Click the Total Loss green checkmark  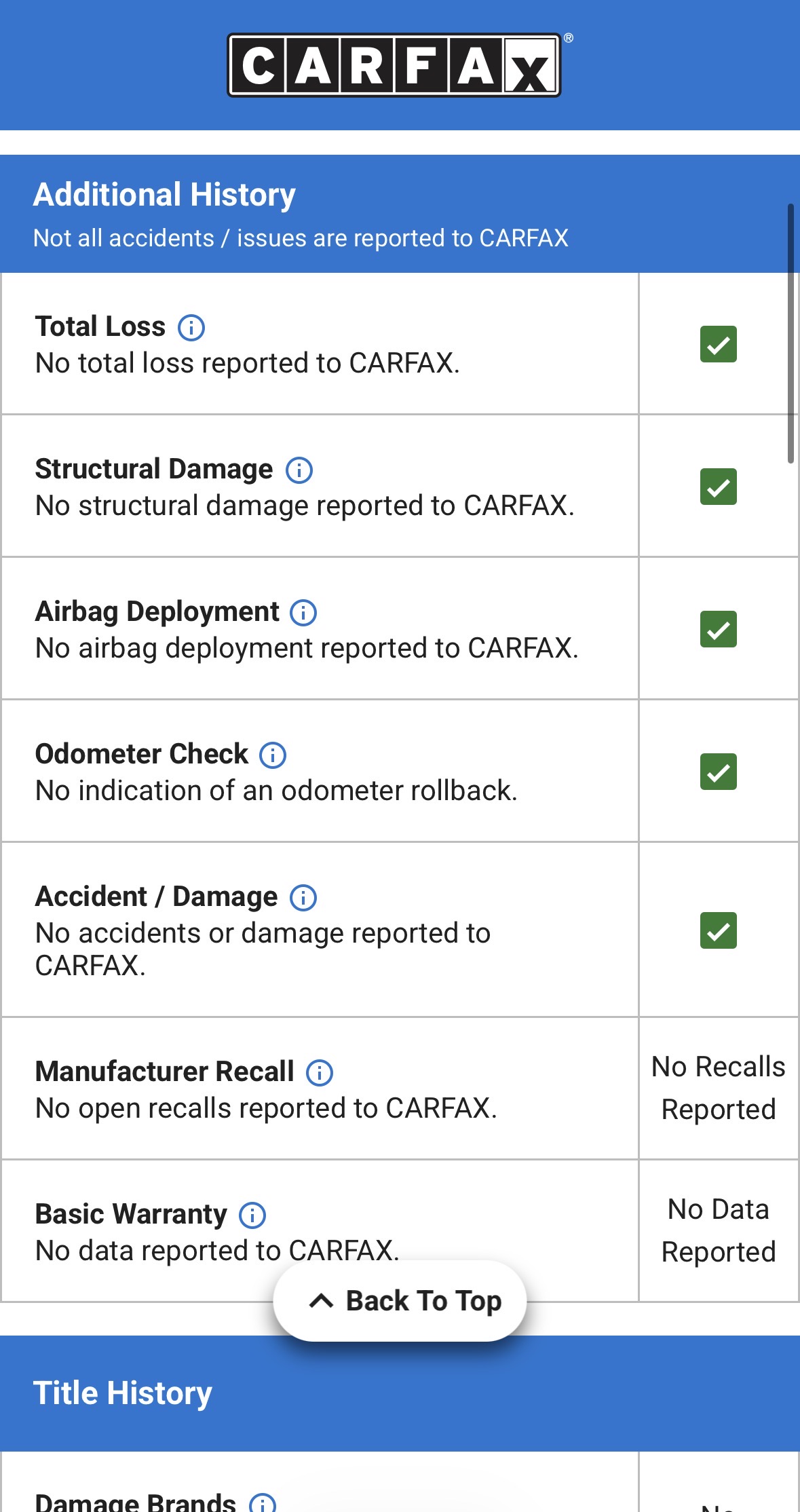(718, 344)
